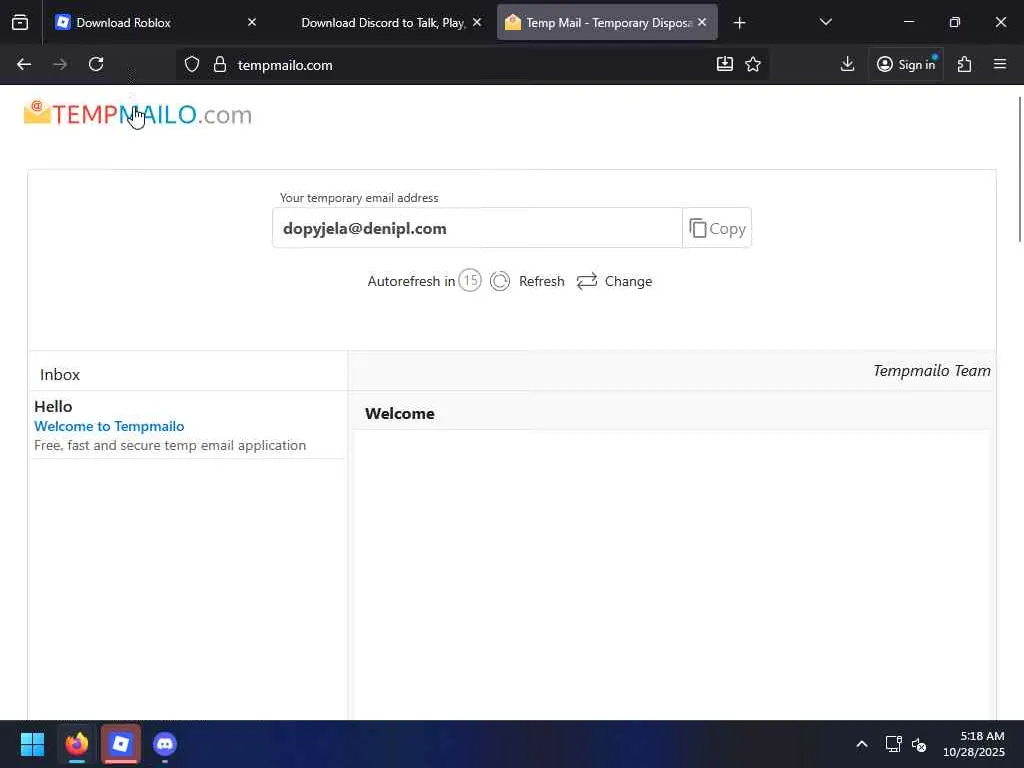Open the Windows Start menu
Image resolution: width=1024 pixels, height=768 pixels.
[32, 744]
